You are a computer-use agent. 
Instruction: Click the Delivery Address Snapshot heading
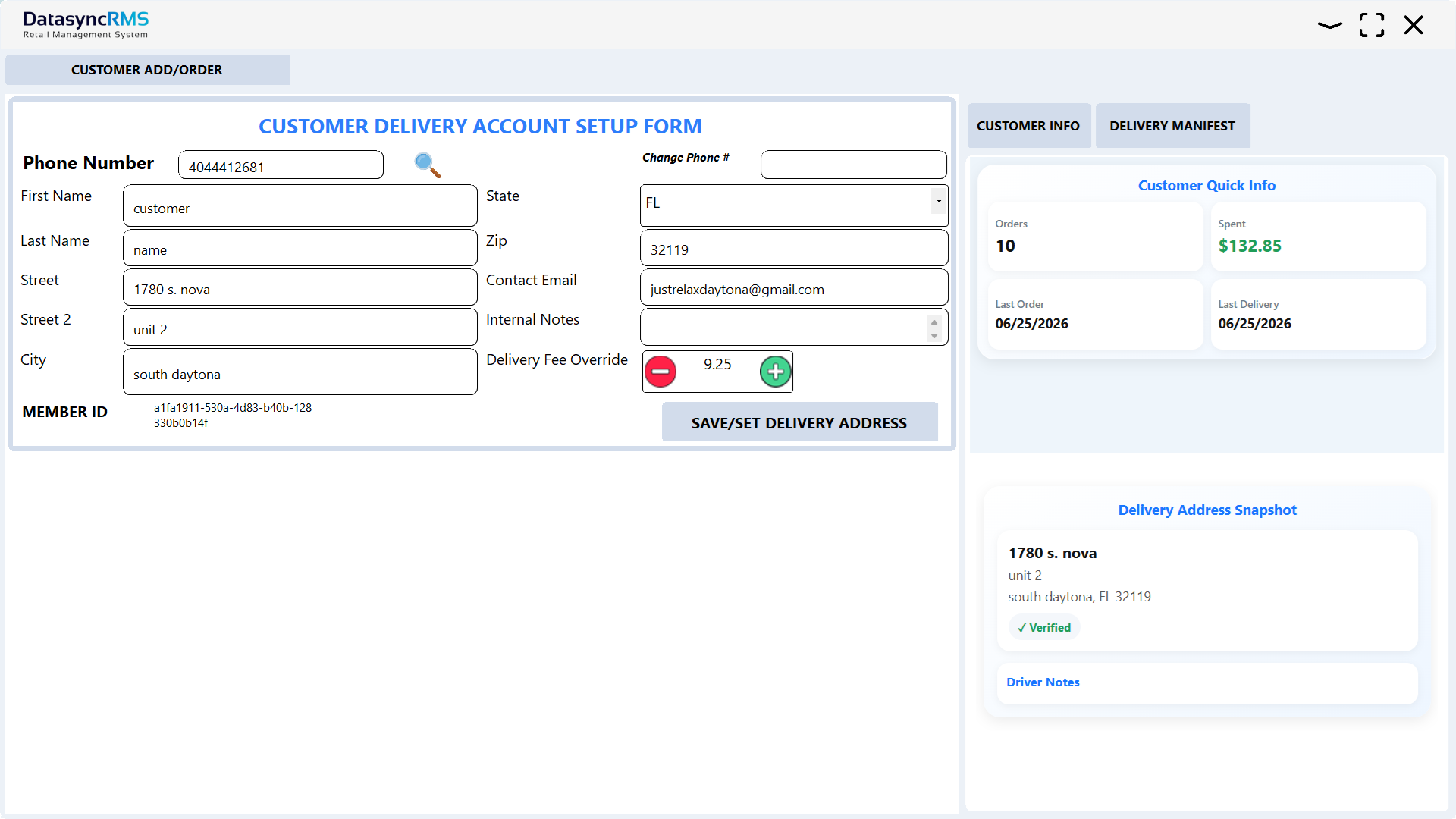click(x=1207, y=510)
